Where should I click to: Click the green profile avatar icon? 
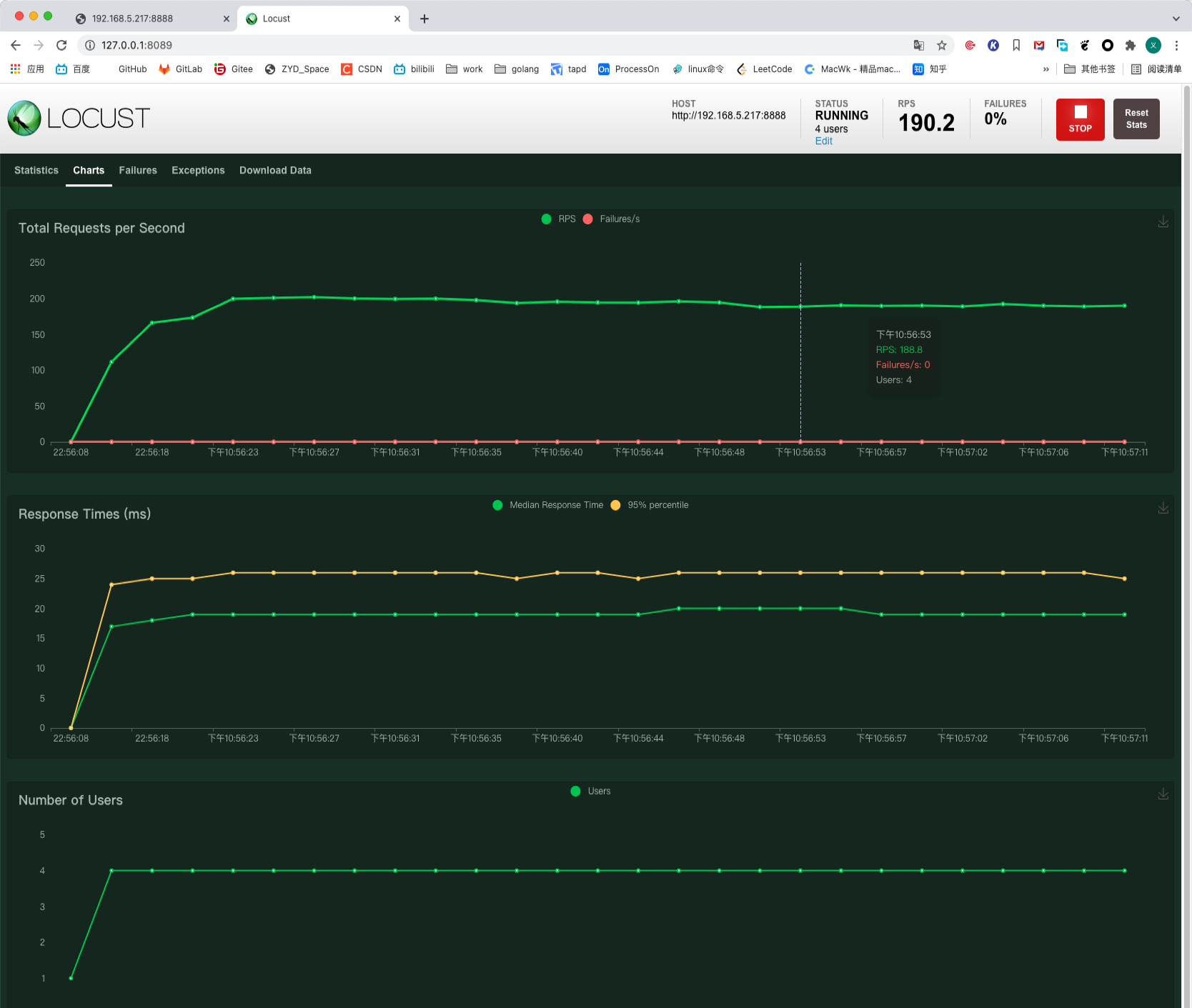(x=1153, y=45)
